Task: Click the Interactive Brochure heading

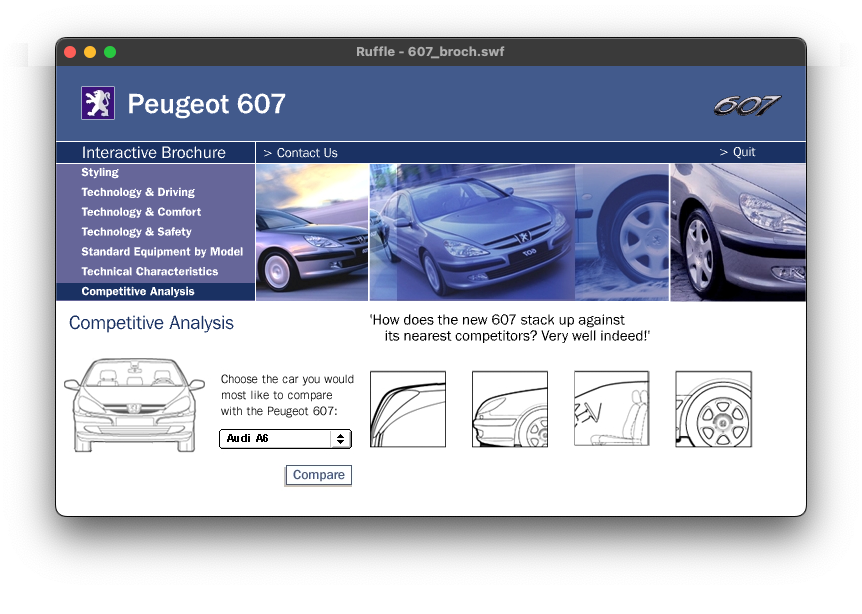Action: coord(153,152)
